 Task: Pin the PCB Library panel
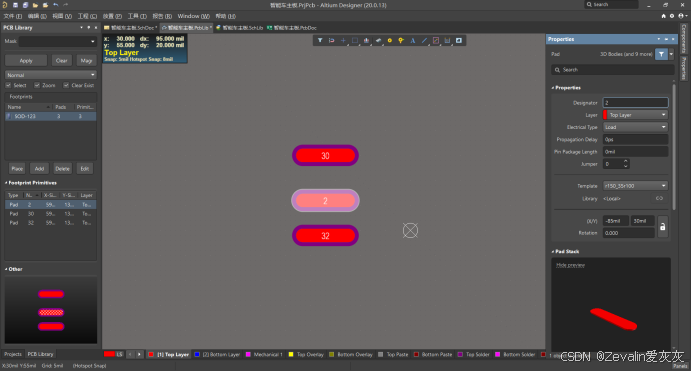tap(88, 27)
